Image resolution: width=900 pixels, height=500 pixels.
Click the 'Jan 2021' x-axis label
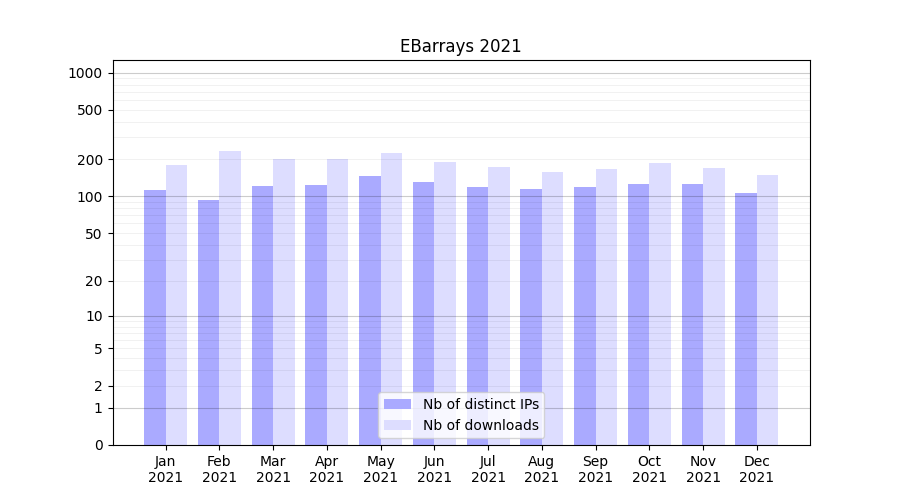point(166,469)
